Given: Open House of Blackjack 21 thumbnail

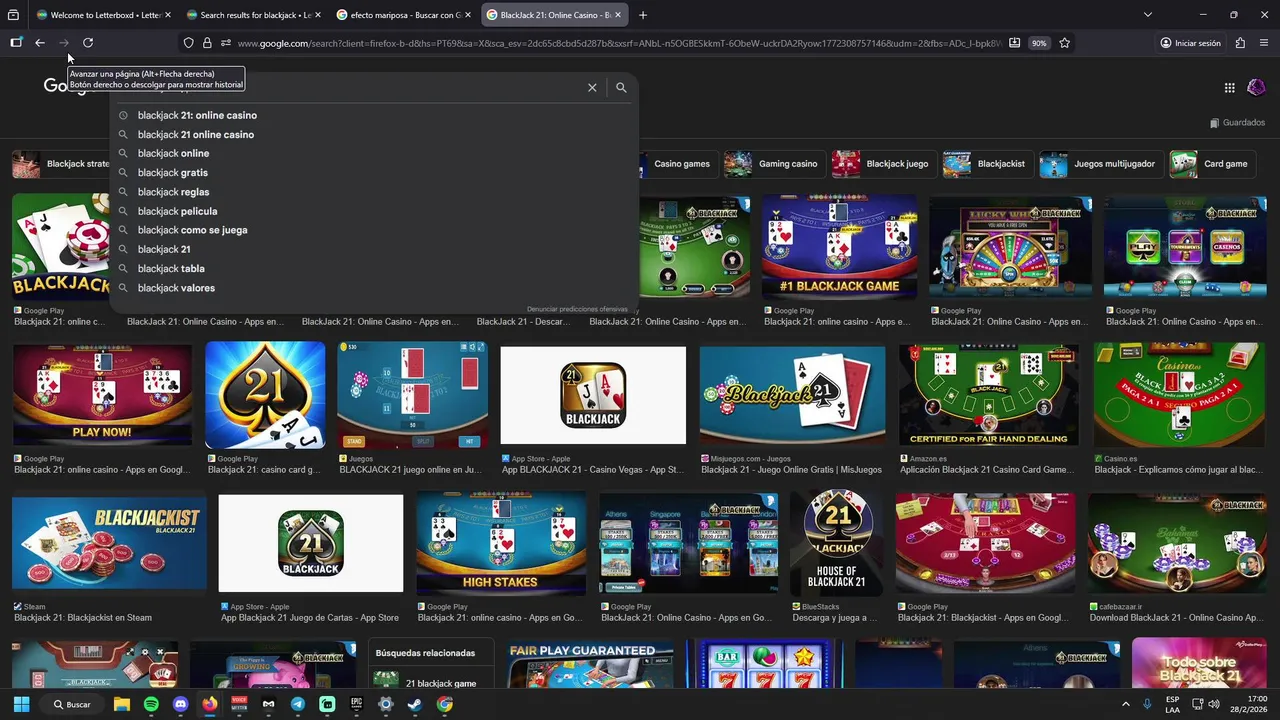Looking at the screenshot, I should click(837, 542).
